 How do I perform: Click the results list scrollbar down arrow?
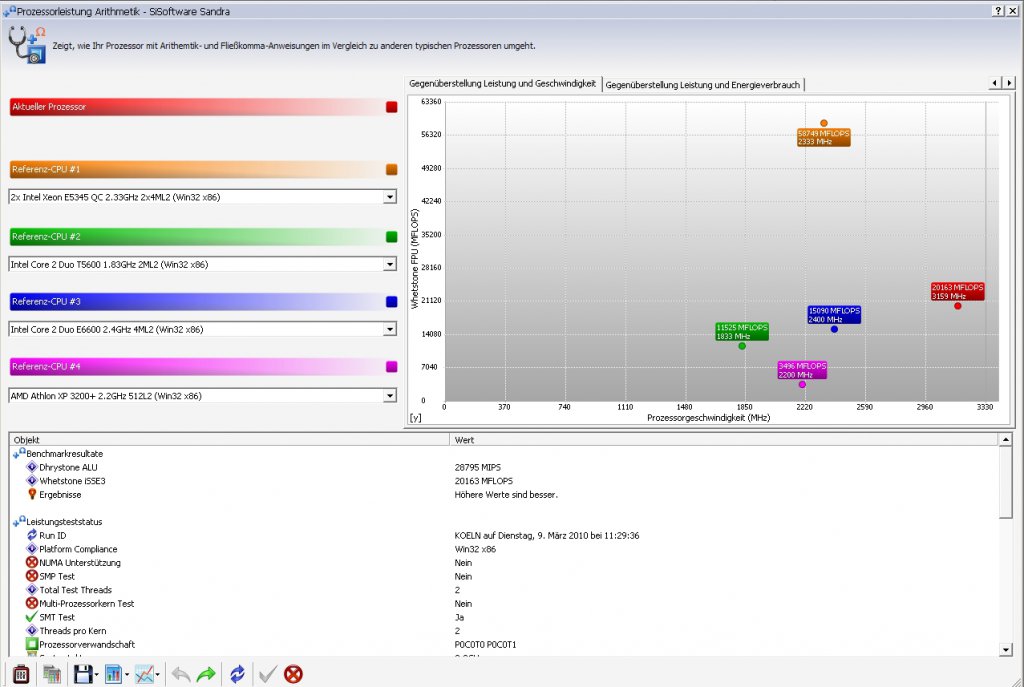click(x=1006, y=650)
